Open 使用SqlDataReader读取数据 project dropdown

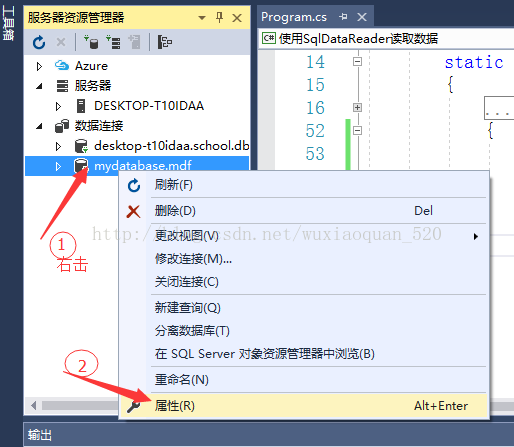tap(387, 39)
